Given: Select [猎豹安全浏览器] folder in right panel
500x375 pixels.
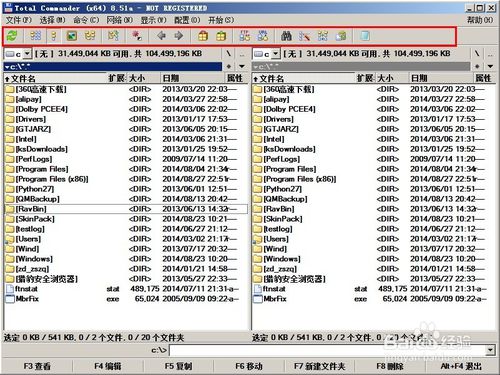Looking at the screenshot, I should click(374, 279).
